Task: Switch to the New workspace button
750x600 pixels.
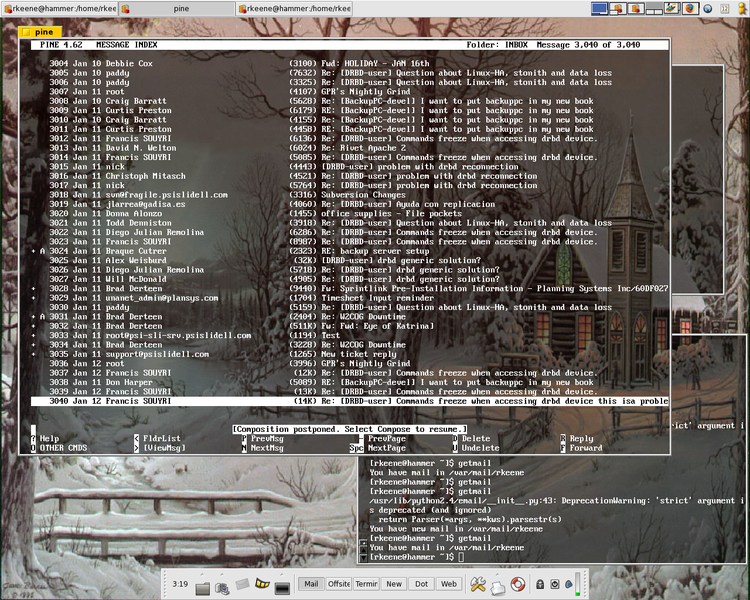Action: [x=394, y=584]
